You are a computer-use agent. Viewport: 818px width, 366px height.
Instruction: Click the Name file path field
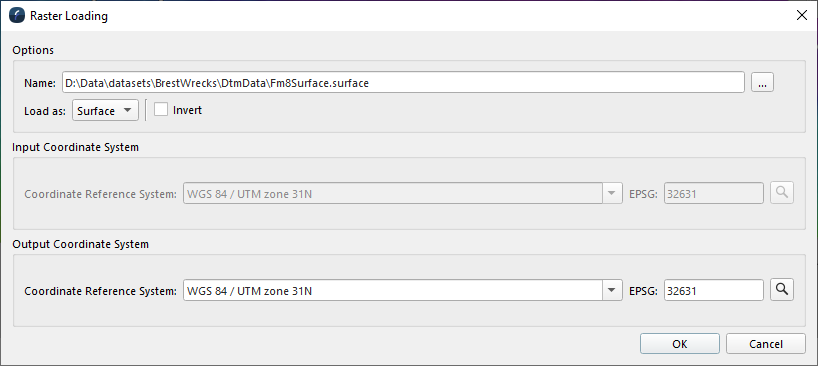pyautogui.click(x=403, y=82)
